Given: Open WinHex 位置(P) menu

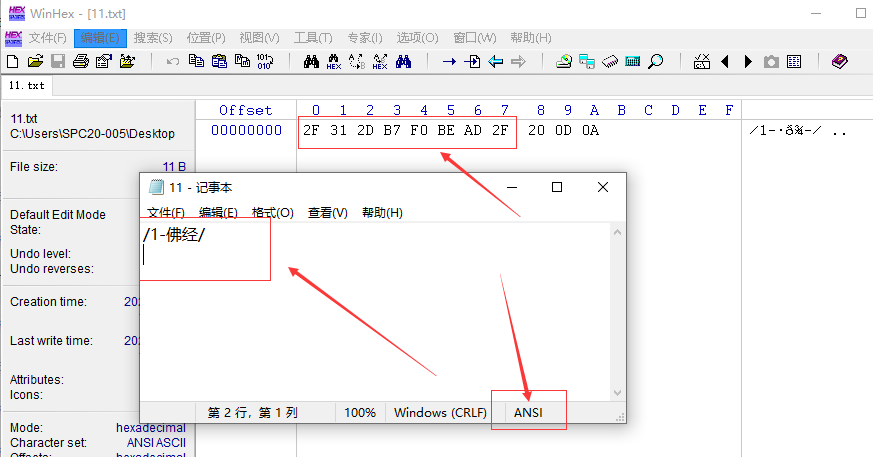Looking at the screenshot, I should (x=206, y=38).
